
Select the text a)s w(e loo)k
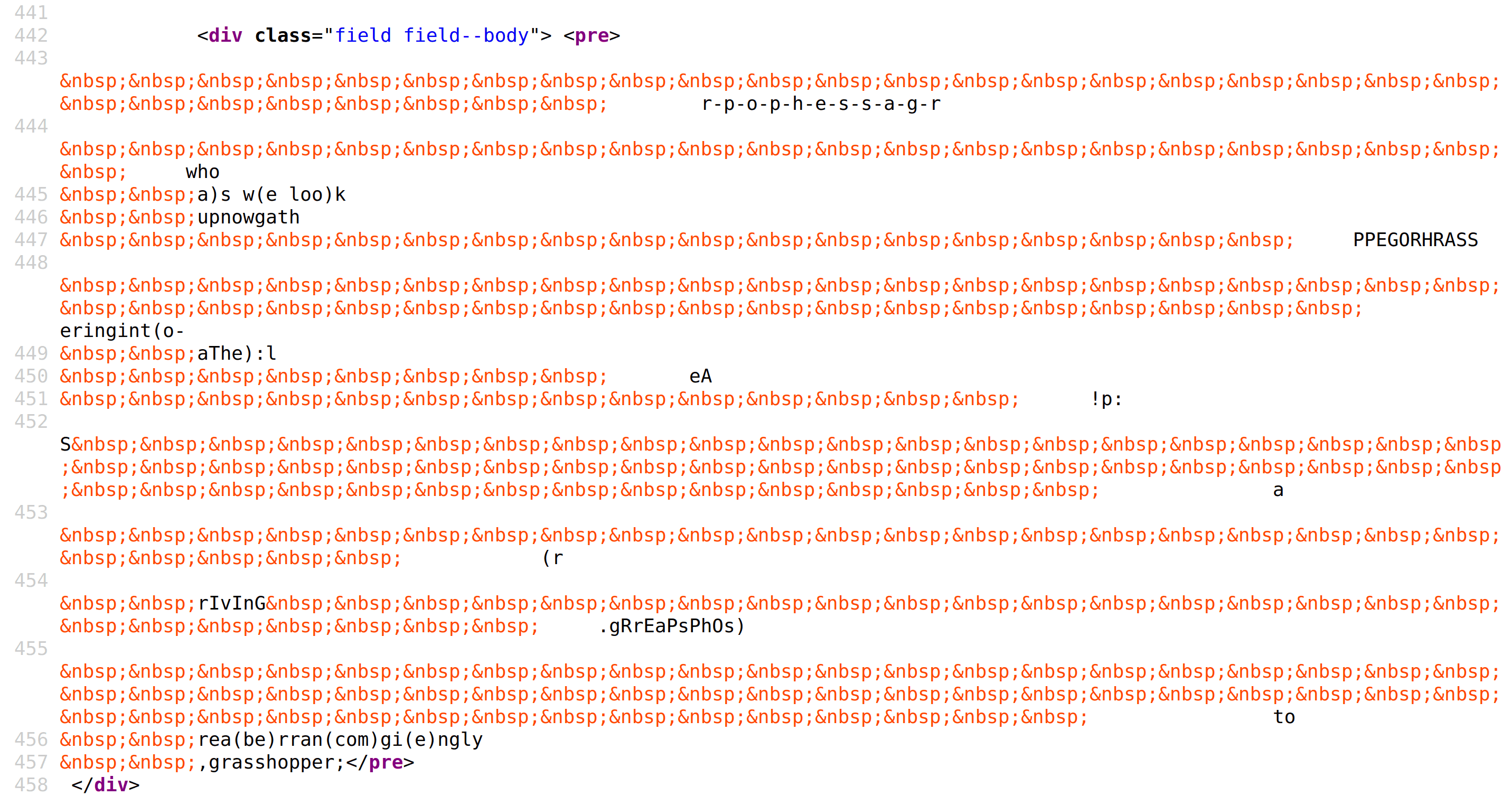click(270, 194)
